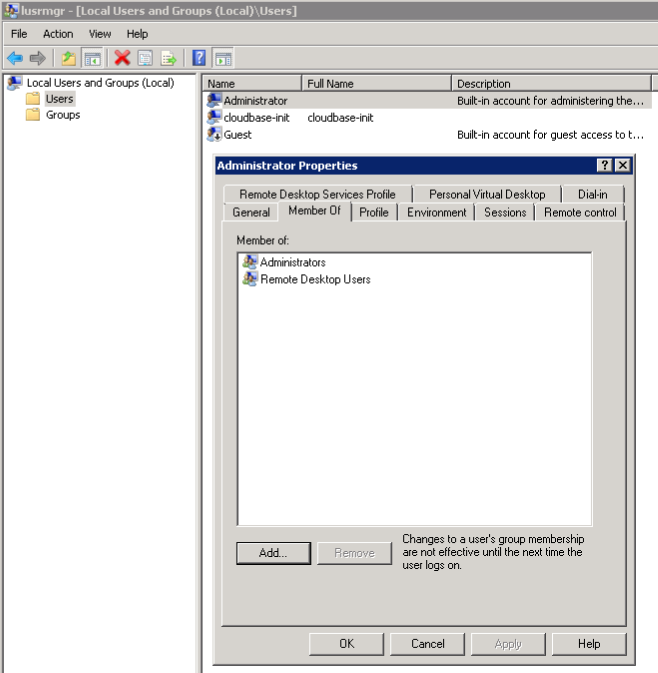Viewport: 658px width, 673px height.
Task: Click the Cancel button
Action: (427, 644)
